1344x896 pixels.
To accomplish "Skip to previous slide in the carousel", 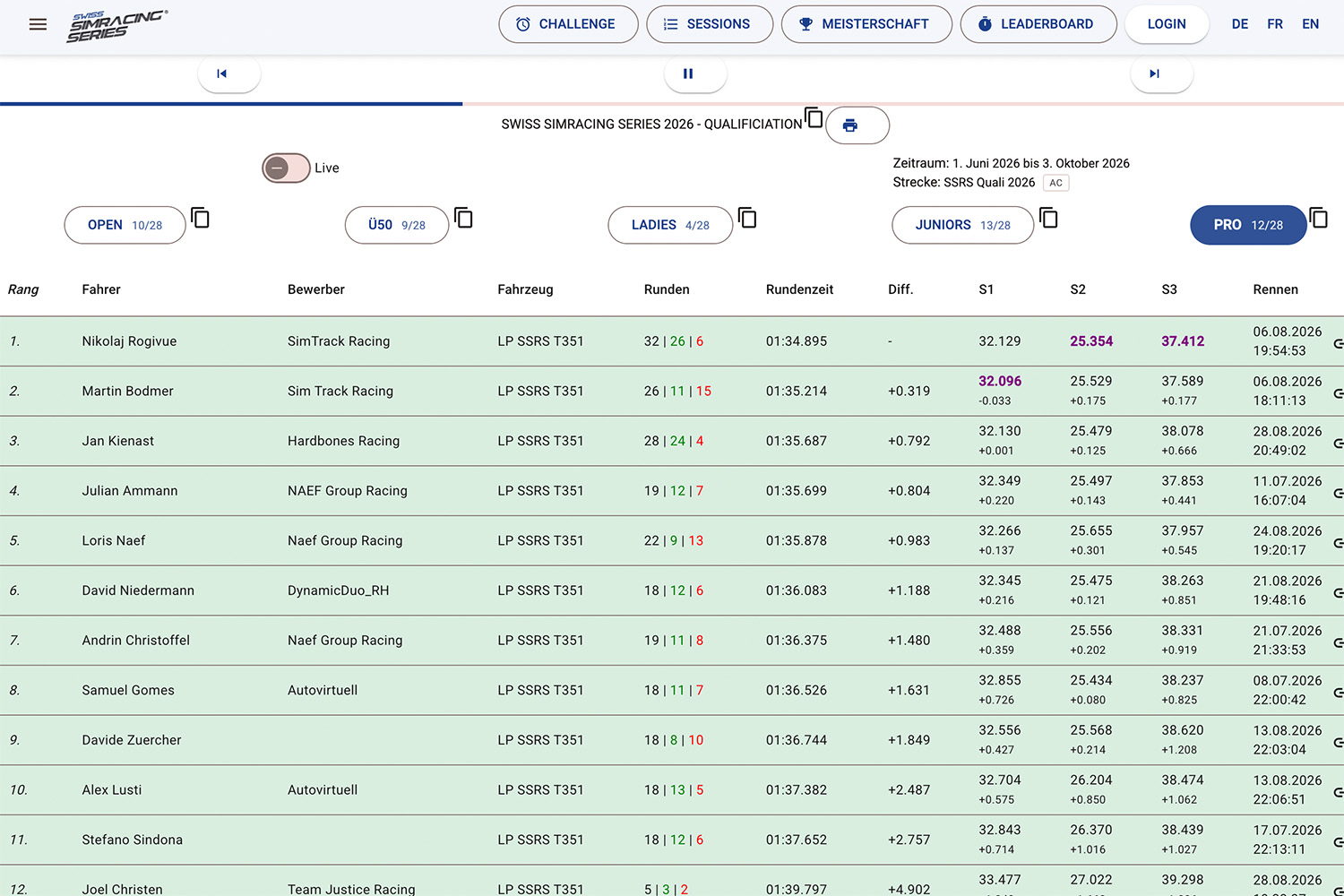I will (x=229, y=73).
